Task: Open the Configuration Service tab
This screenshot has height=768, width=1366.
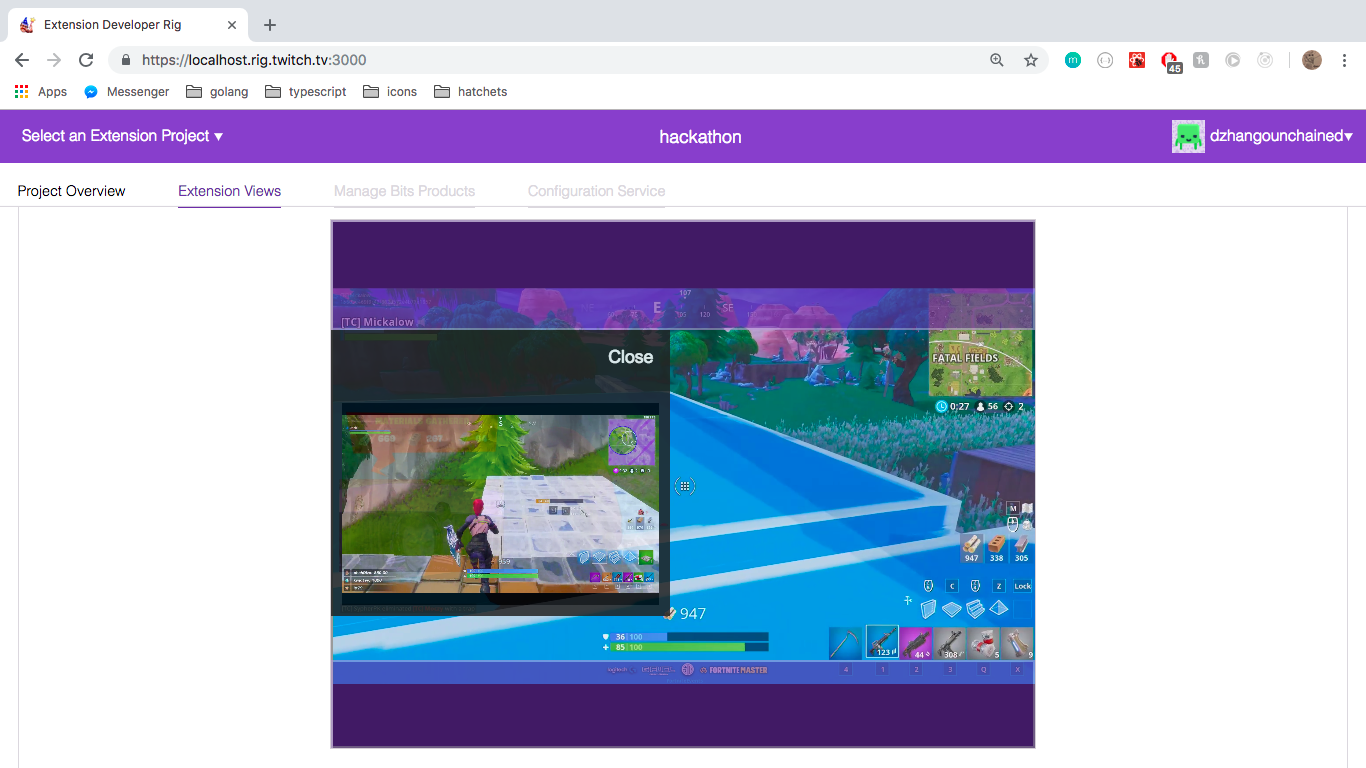Action: pyautogui.click(x=596, y=191)
